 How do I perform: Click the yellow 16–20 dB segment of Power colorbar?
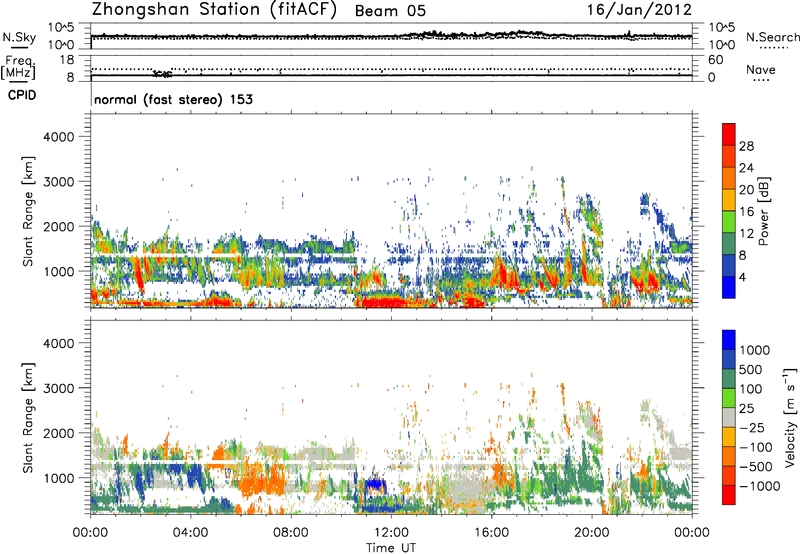point(729,200)
